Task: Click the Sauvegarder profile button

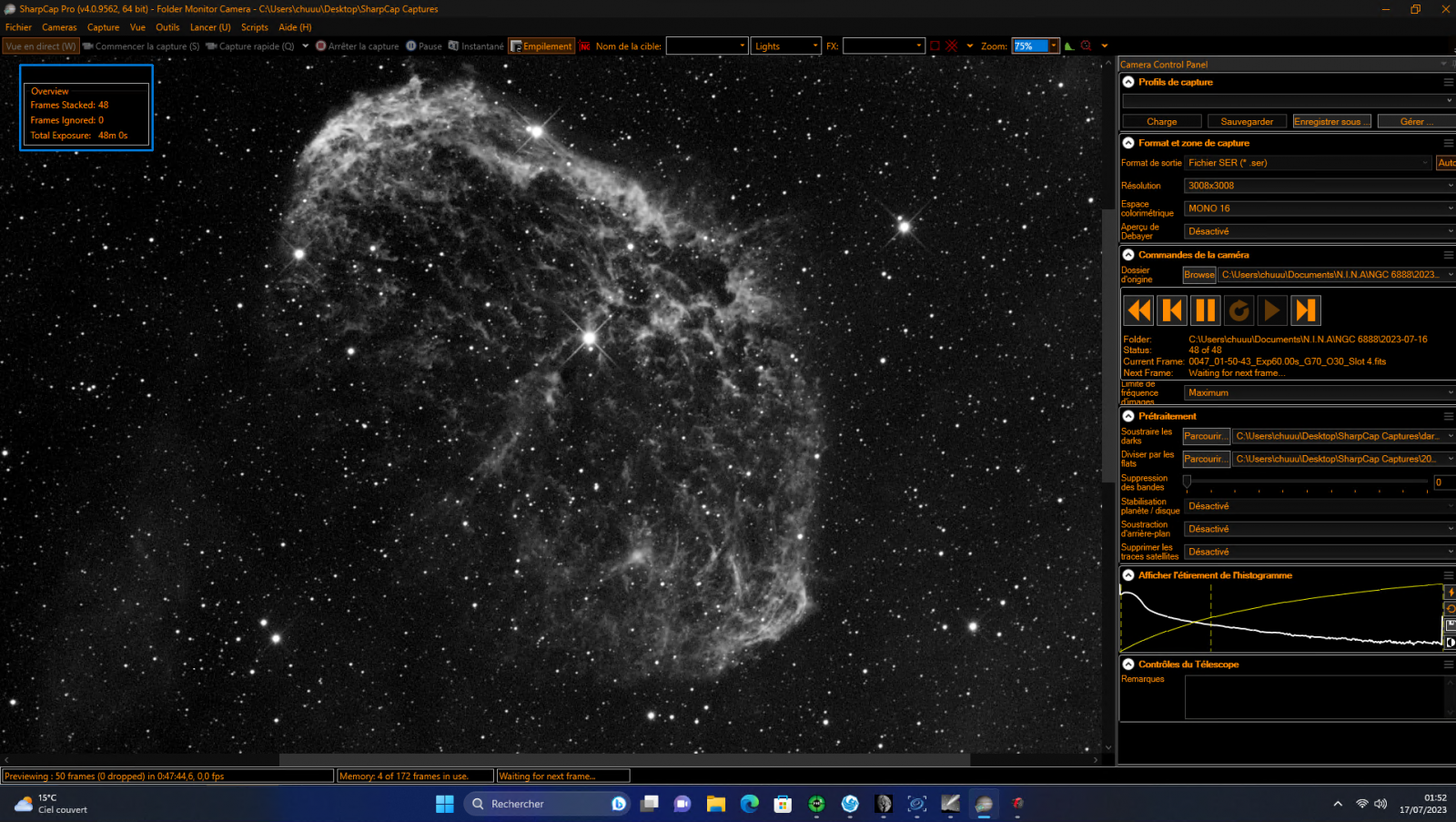Action: (x=1246, y=122)
